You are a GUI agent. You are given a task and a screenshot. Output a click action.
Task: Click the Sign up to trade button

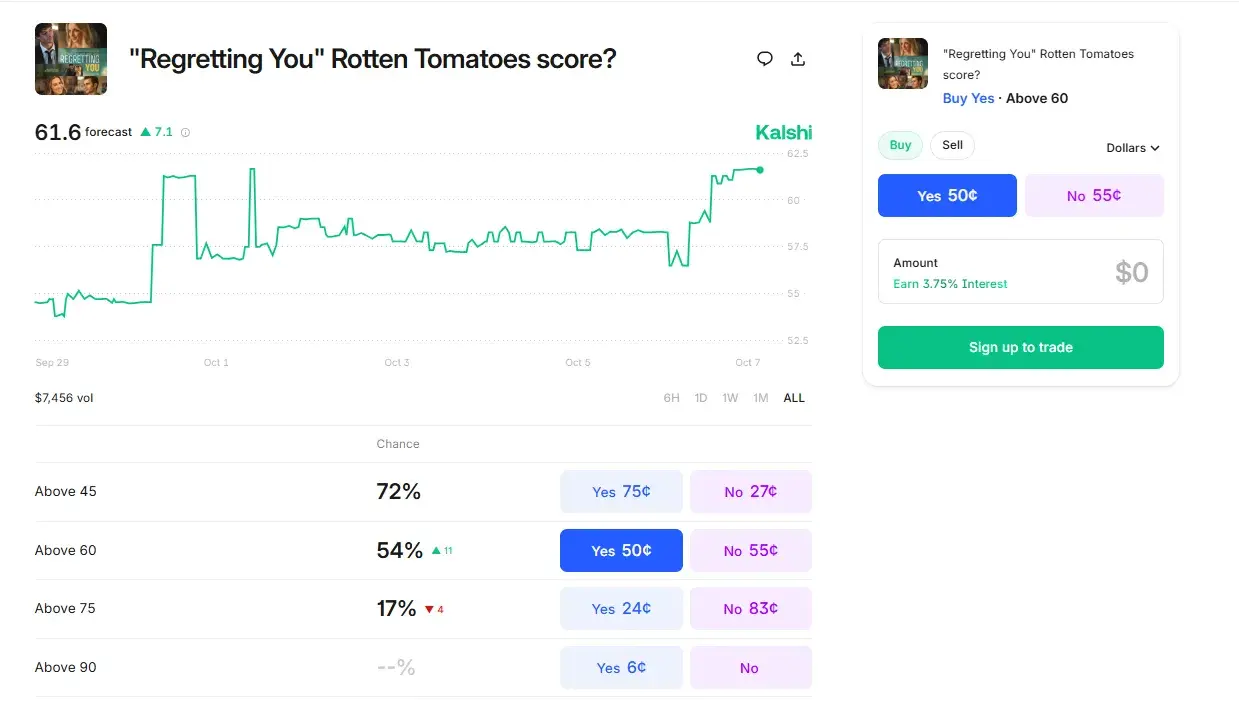pyautogui.click(x=1020, y=347)
